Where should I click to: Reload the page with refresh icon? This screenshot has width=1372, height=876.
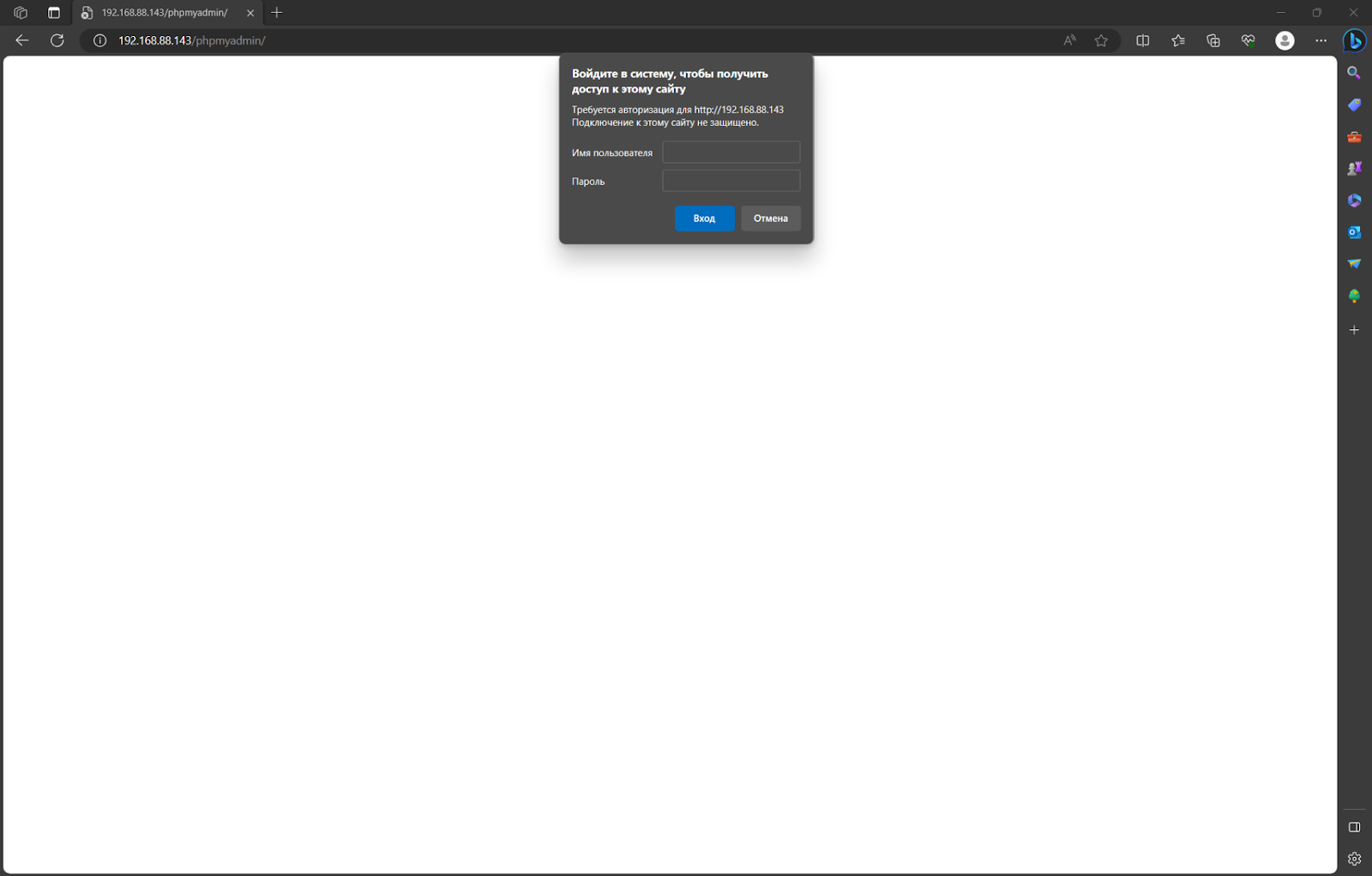pos(57,40)
